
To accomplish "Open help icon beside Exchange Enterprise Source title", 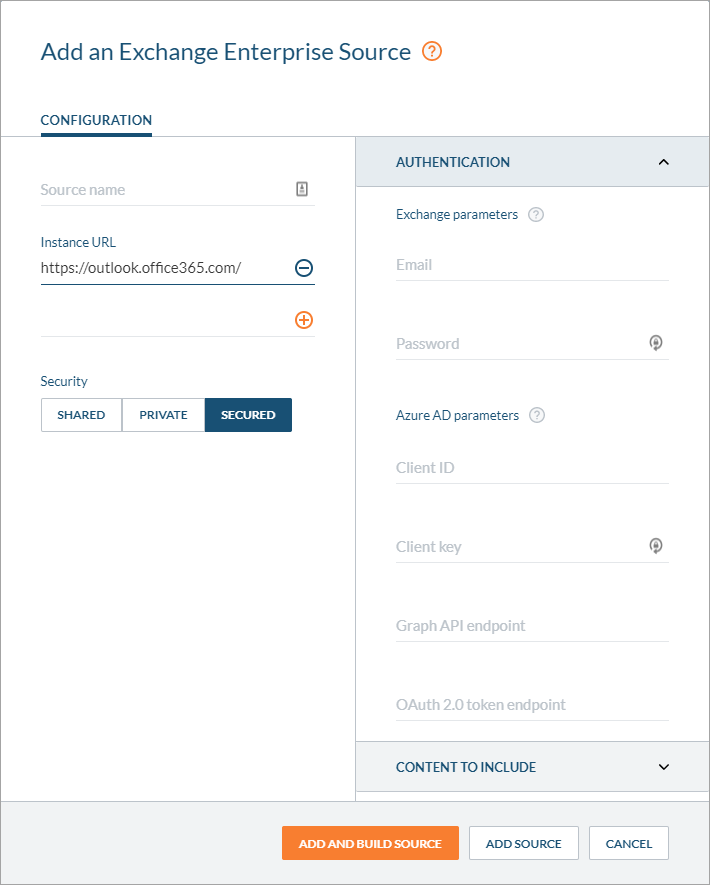I will point(432,51).
